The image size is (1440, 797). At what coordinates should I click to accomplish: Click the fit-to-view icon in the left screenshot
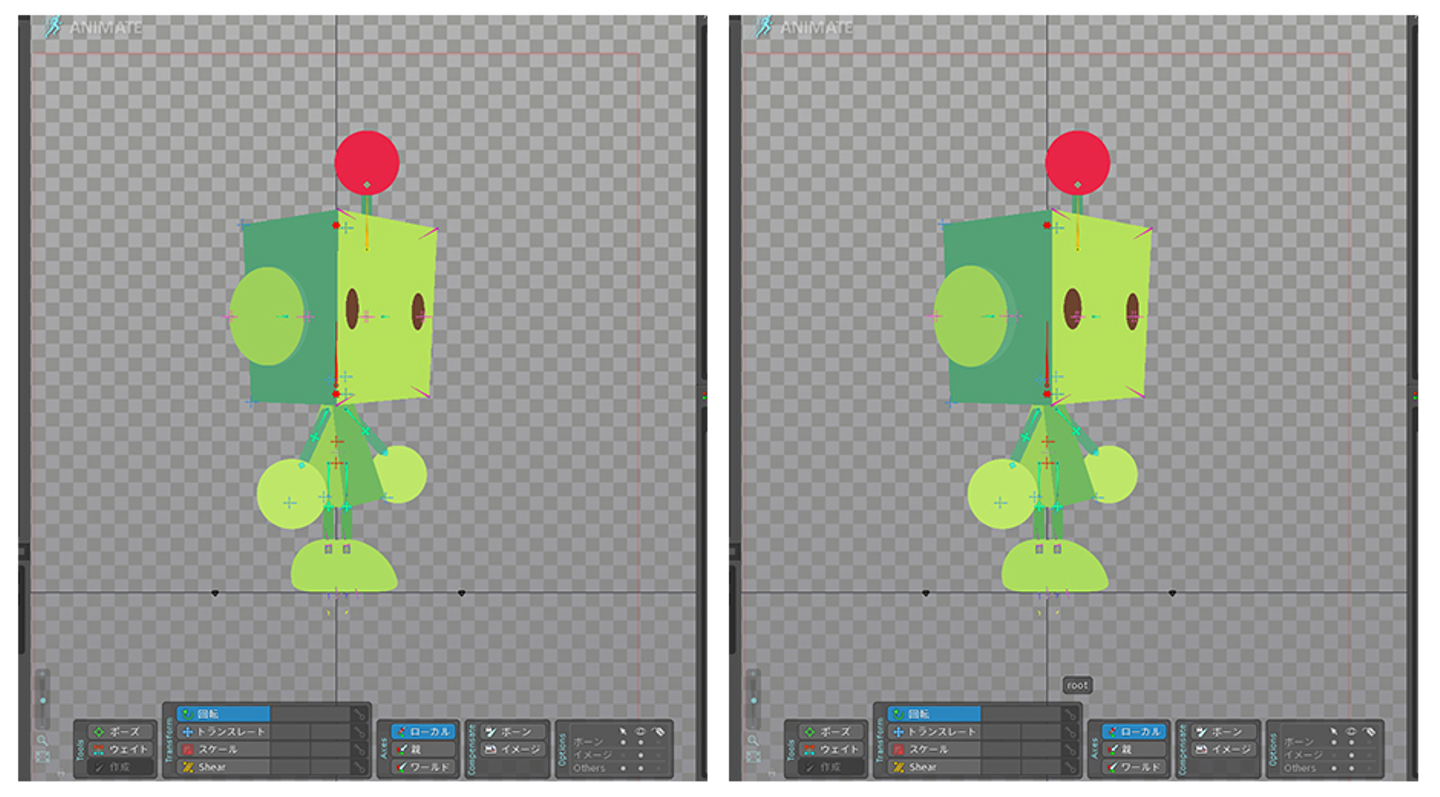point(42,757)
